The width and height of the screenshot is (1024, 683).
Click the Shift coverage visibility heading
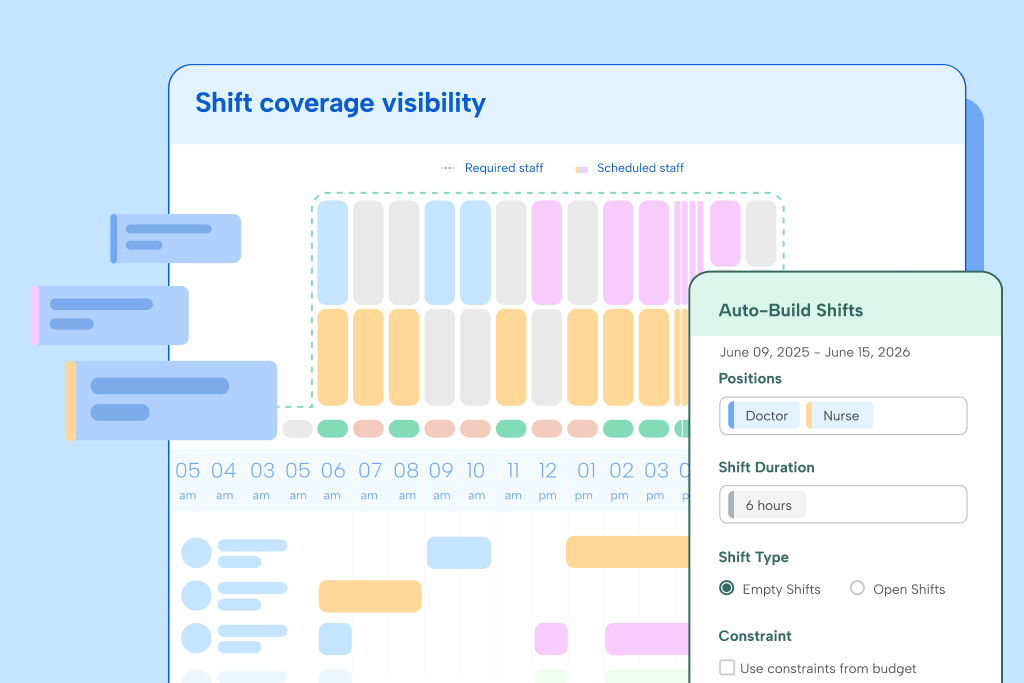click(x=340, y=103)
